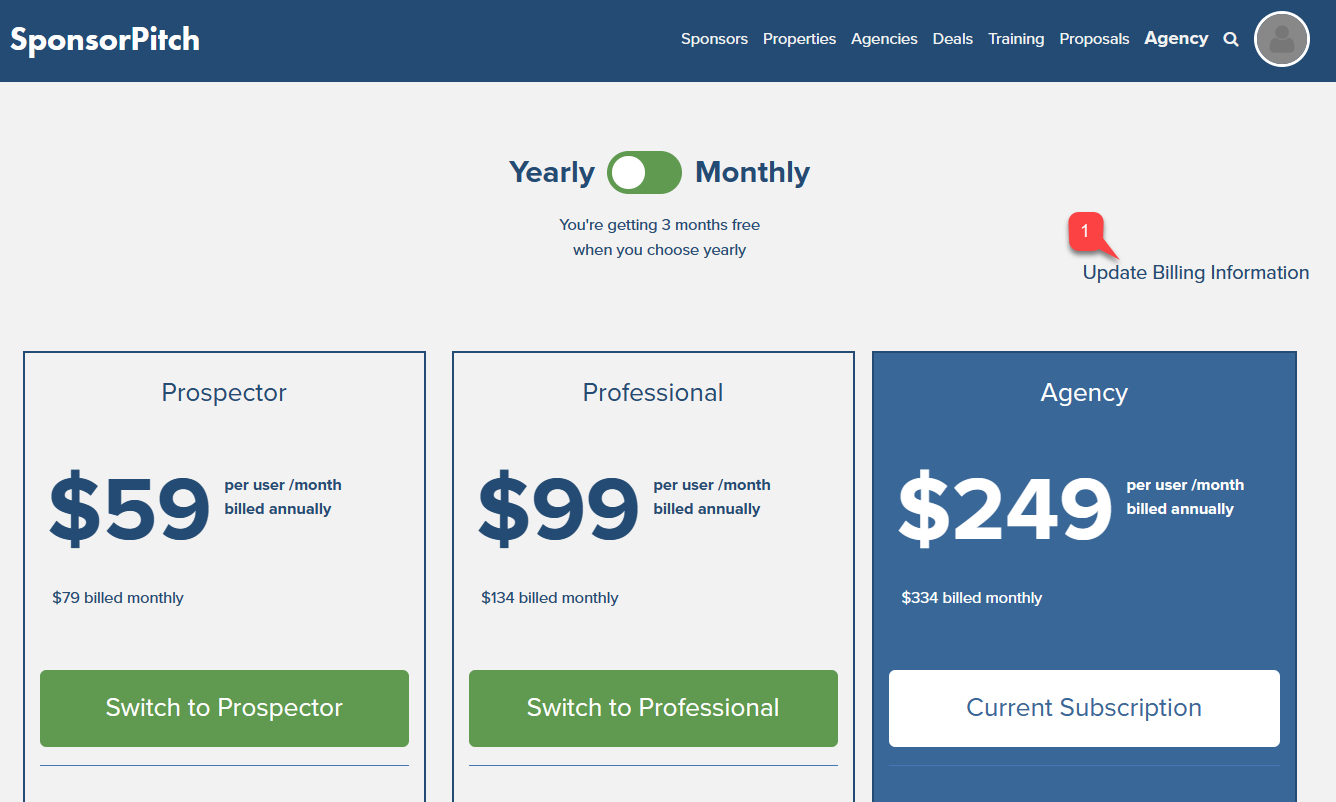Click the SponsorPitch logo
This screenshot has width=1336, height=802.
pyautogui.click(x=105, y=39)
